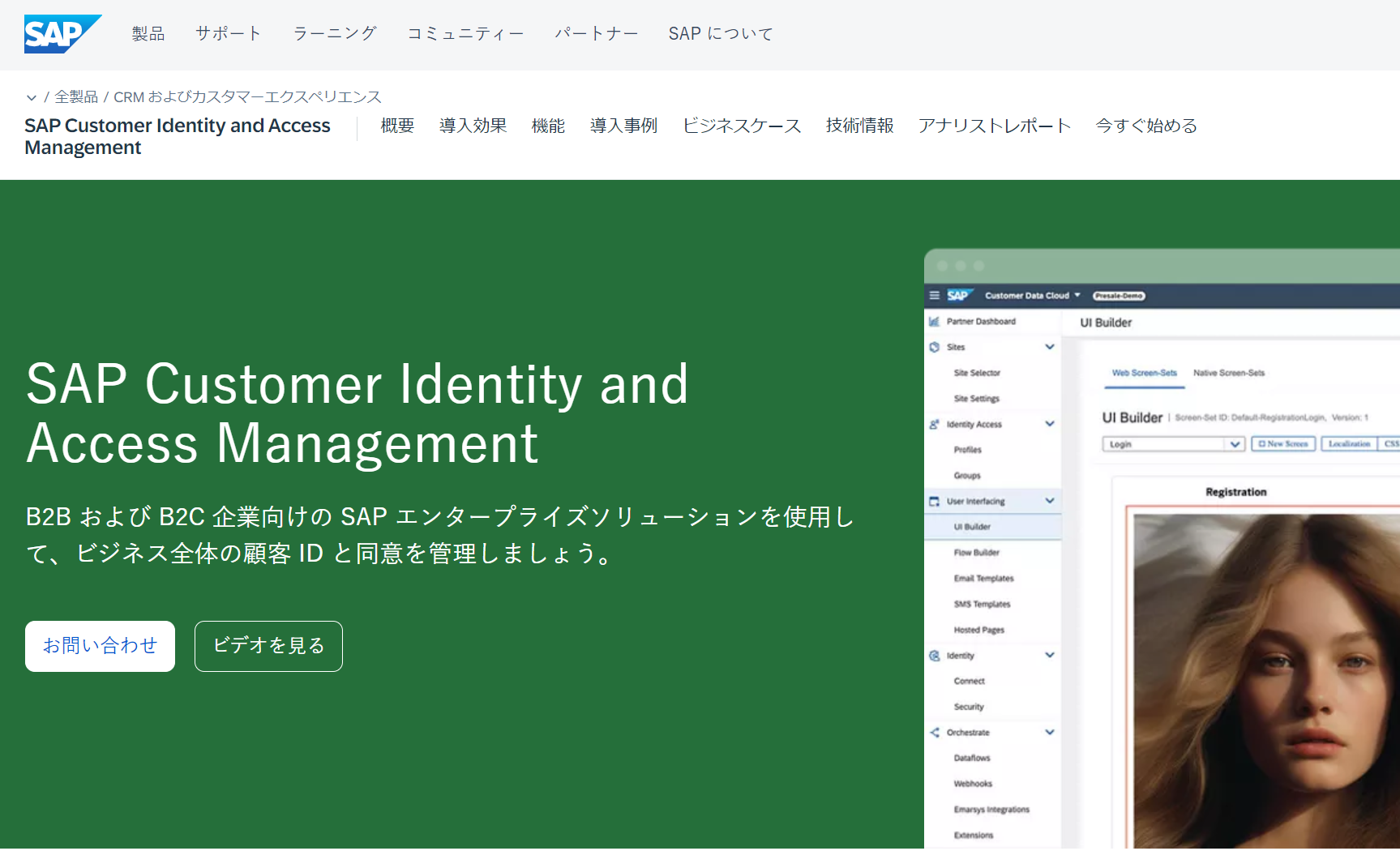Select Site Selector in sidebar
1400x851 pixels.
click(x=977, y=373)
